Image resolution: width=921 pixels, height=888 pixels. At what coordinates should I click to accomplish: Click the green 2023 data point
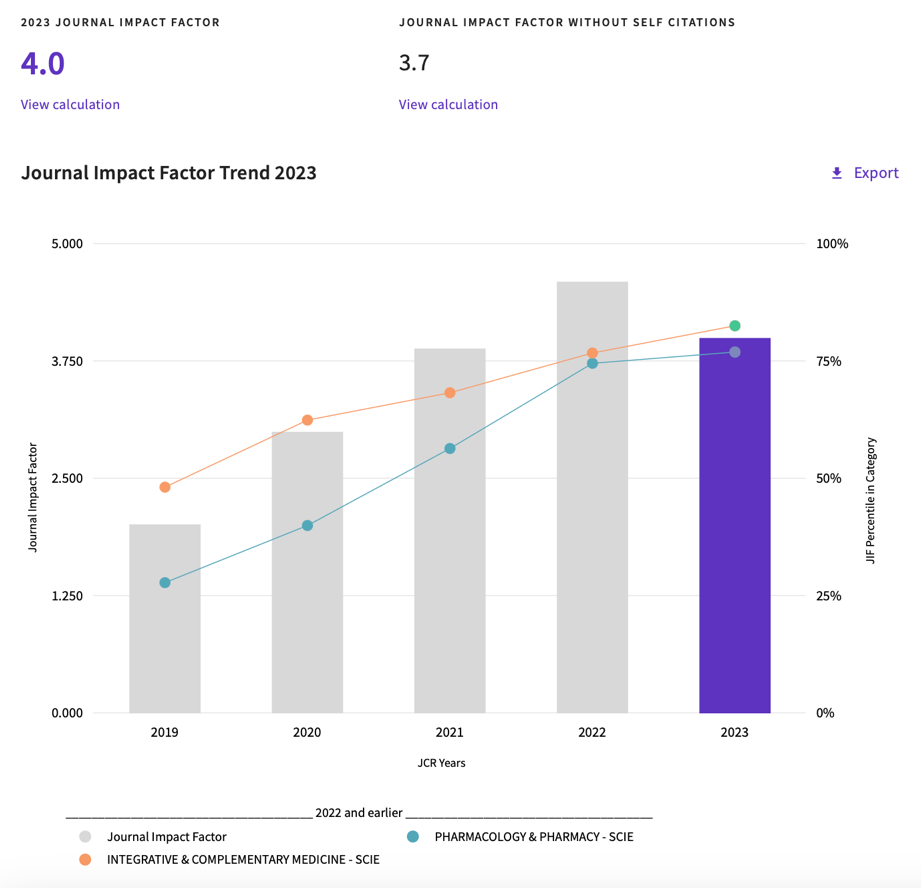pyautogui.click(x=735, y=326)
